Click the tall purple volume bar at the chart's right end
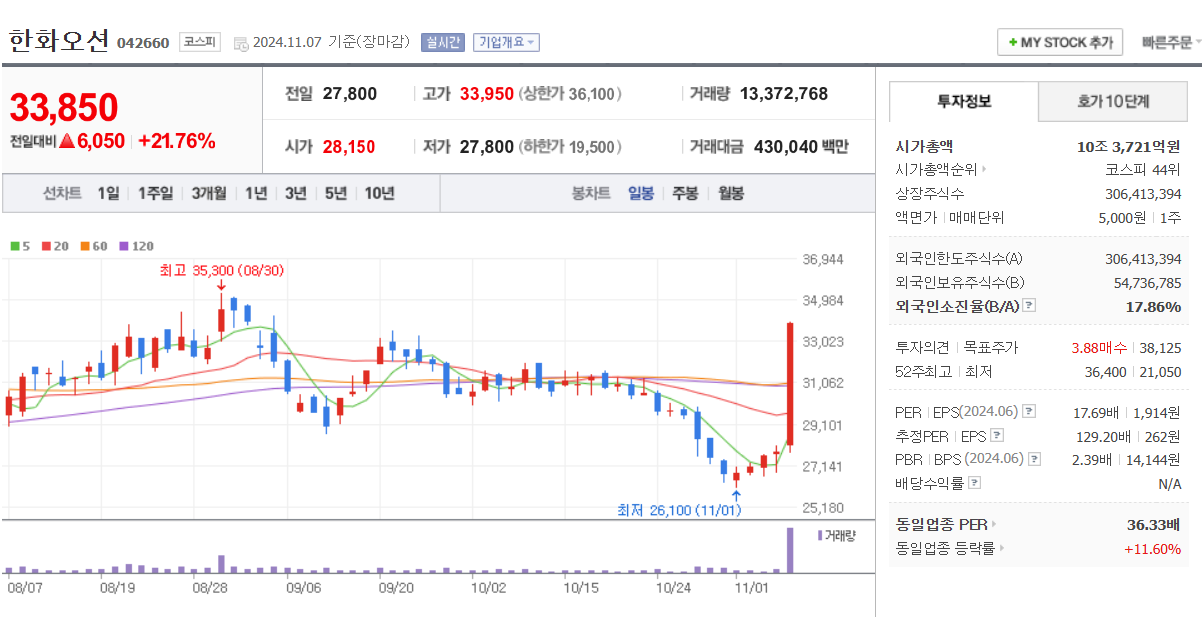The width and height of the screenshot is (1204, 617). (x=791, y=550)
